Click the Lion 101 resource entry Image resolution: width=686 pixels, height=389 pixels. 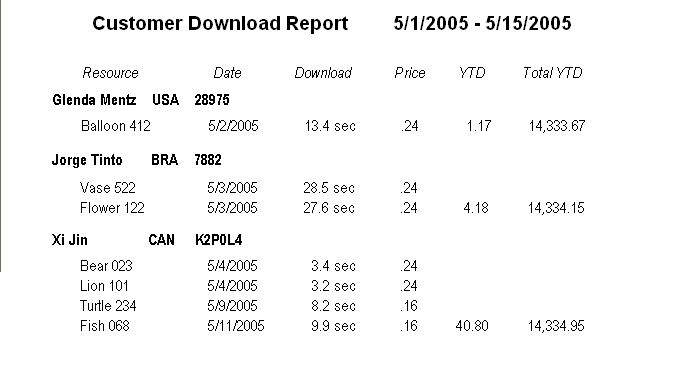[x=104, y=286]
